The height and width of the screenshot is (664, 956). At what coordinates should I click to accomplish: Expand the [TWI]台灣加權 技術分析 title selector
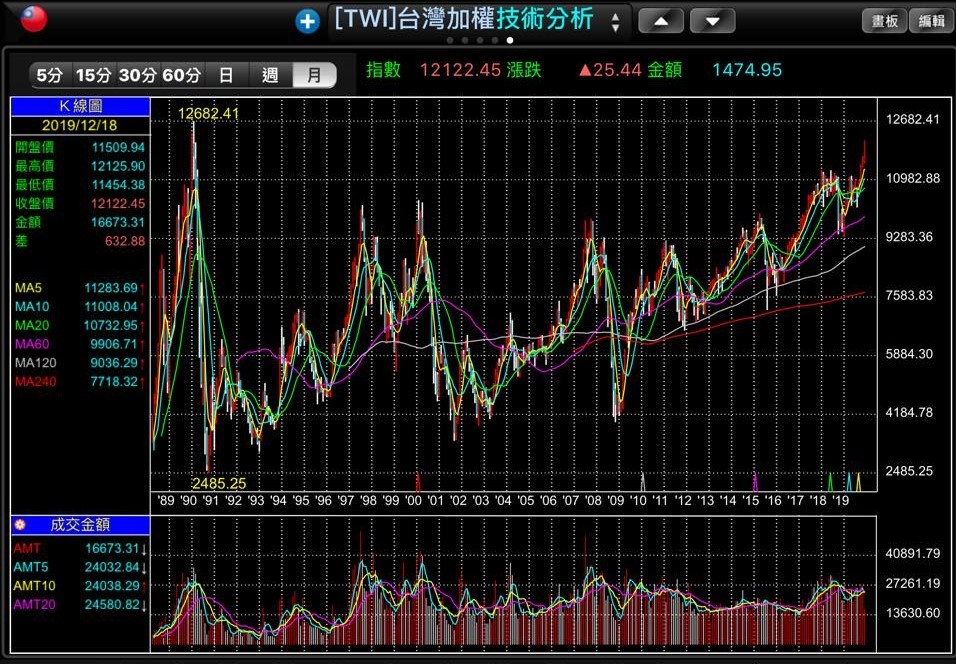(x=464, y=19)
